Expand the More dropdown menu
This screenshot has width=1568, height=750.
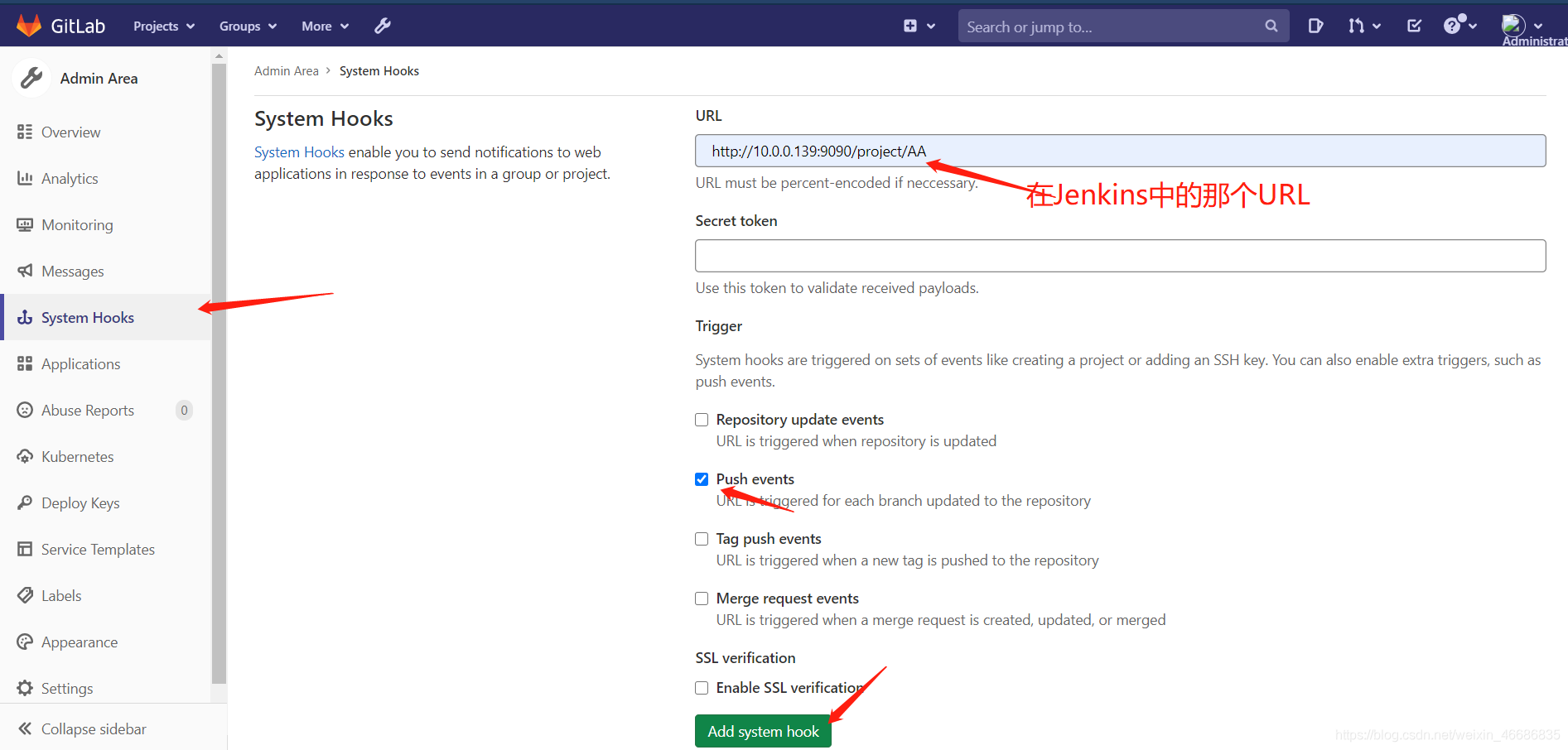click(x=325, y=26)
